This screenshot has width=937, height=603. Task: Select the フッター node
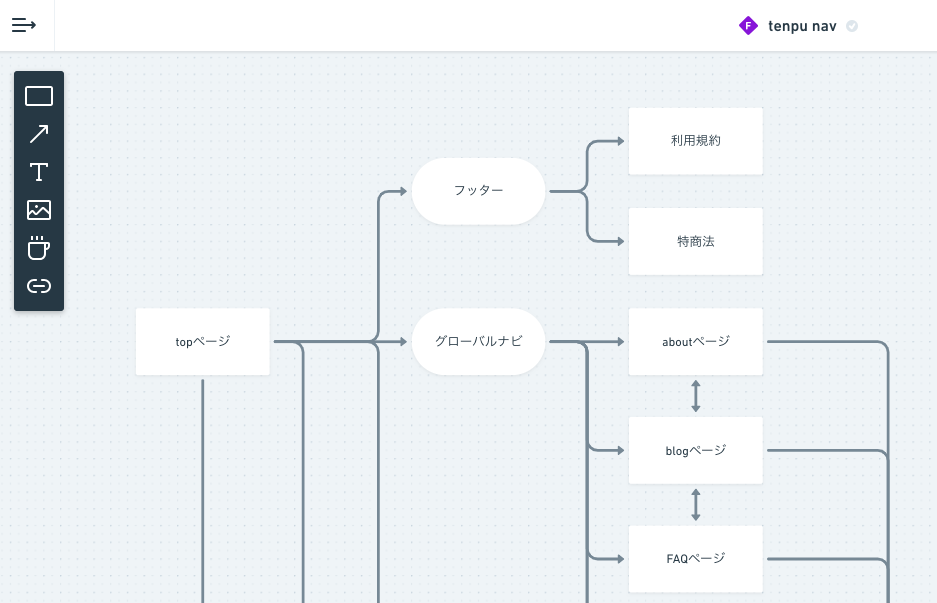478,191
